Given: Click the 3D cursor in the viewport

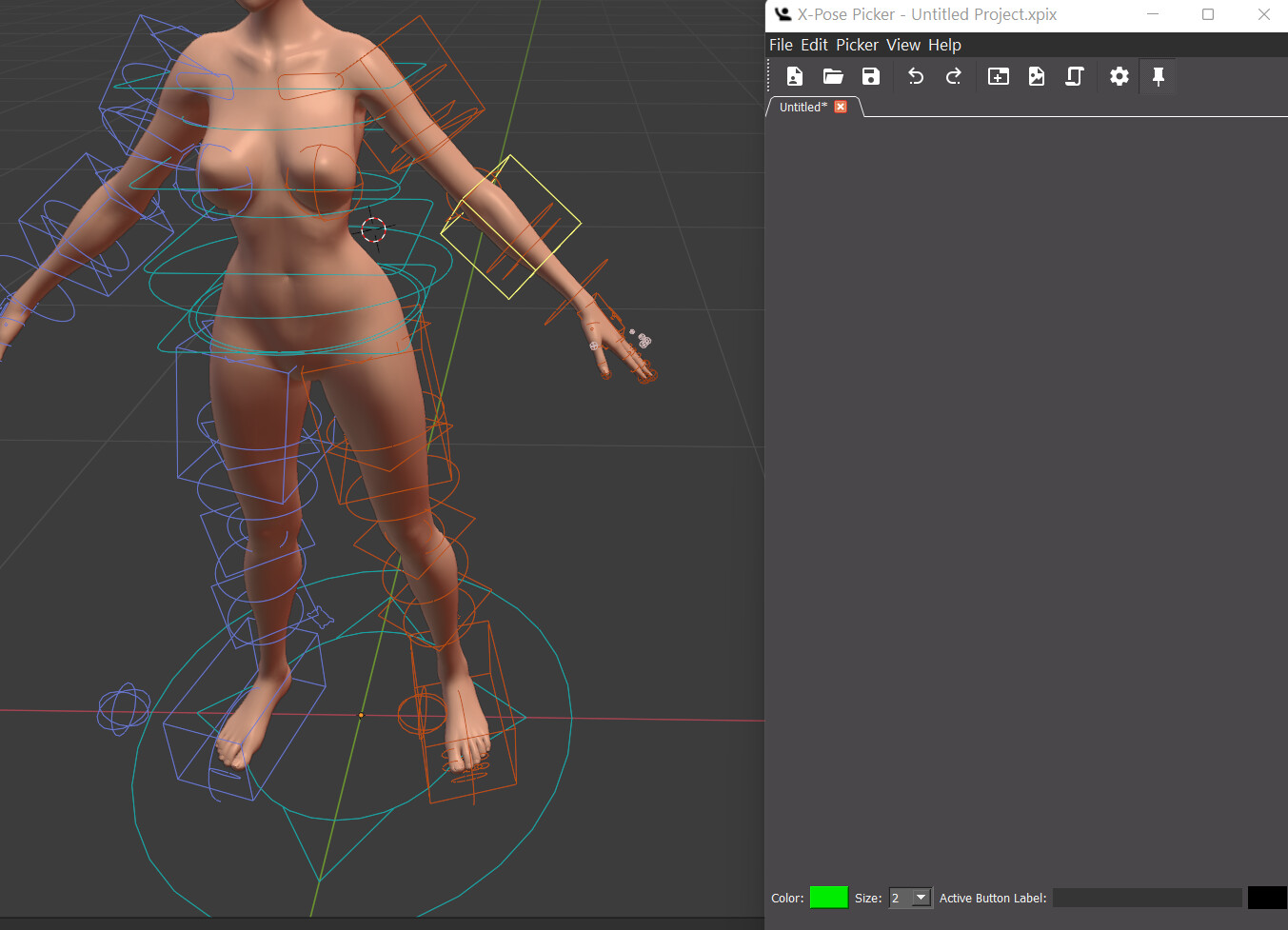Looking at the screenshot, I should (x=373, y=228).
